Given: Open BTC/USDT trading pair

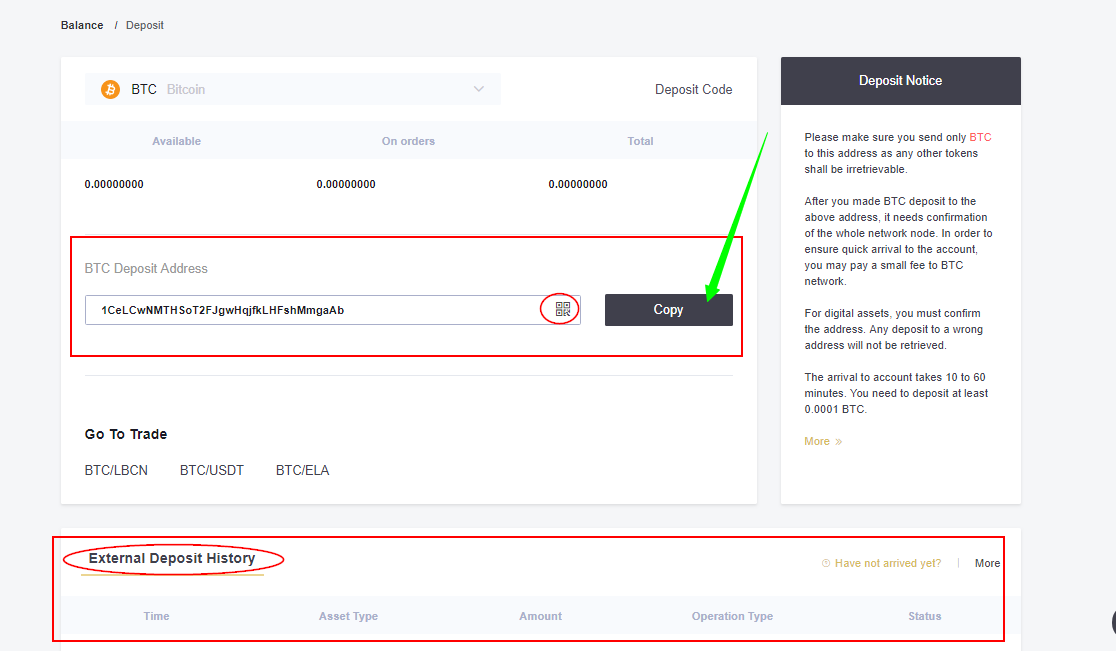Looking at the screenshot, I should click(211, 470).
